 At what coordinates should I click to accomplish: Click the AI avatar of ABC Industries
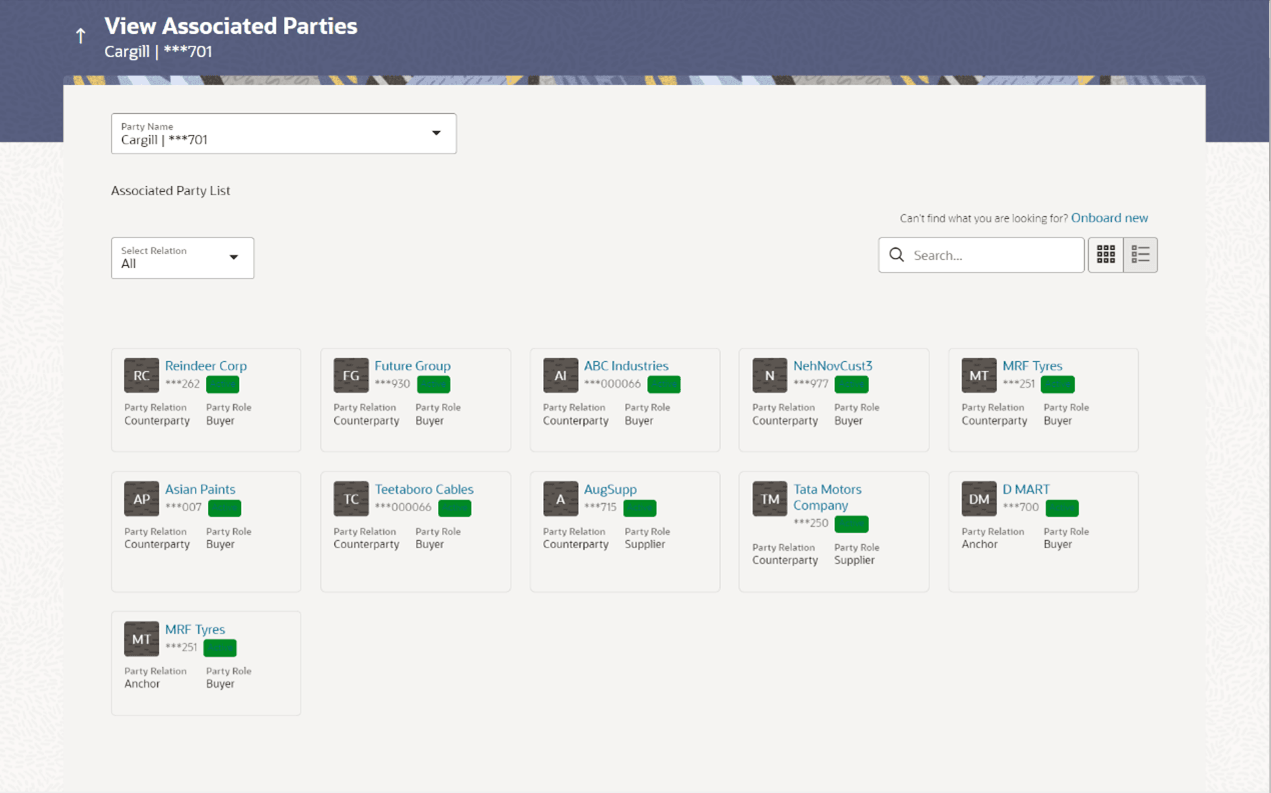click(x=560, y=375)
